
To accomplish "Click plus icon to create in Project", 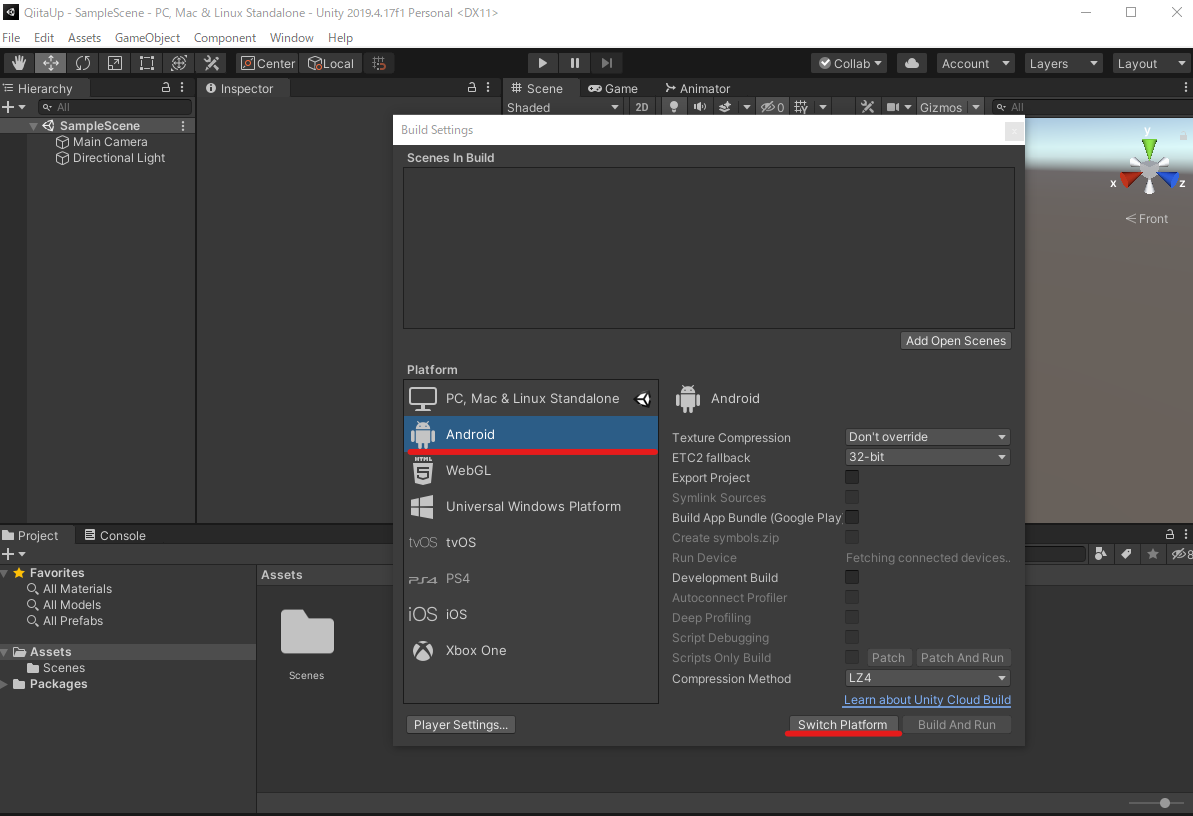I will point(8,554).
